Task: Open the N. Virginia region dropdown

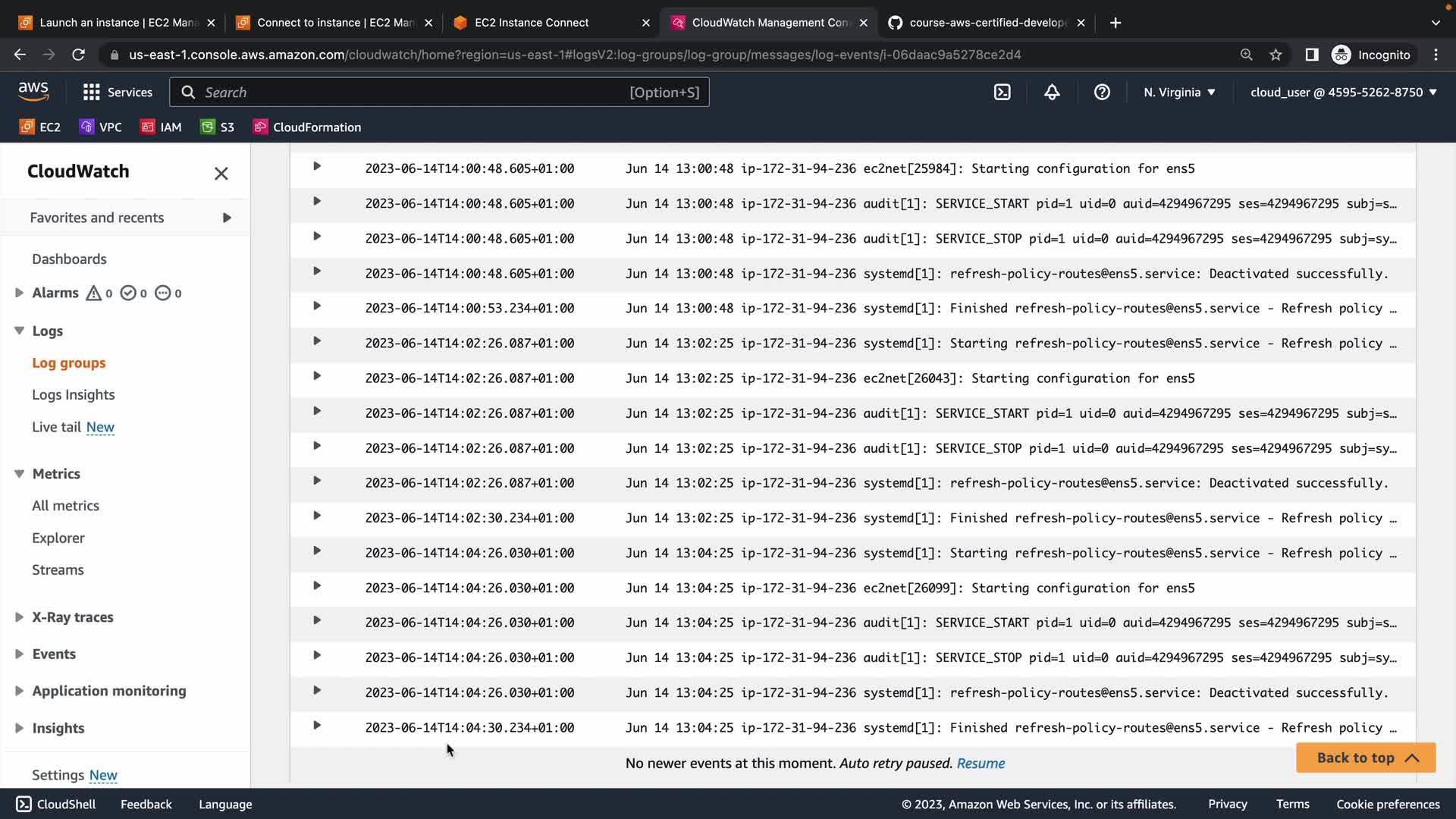Action: pos(1179,93)
